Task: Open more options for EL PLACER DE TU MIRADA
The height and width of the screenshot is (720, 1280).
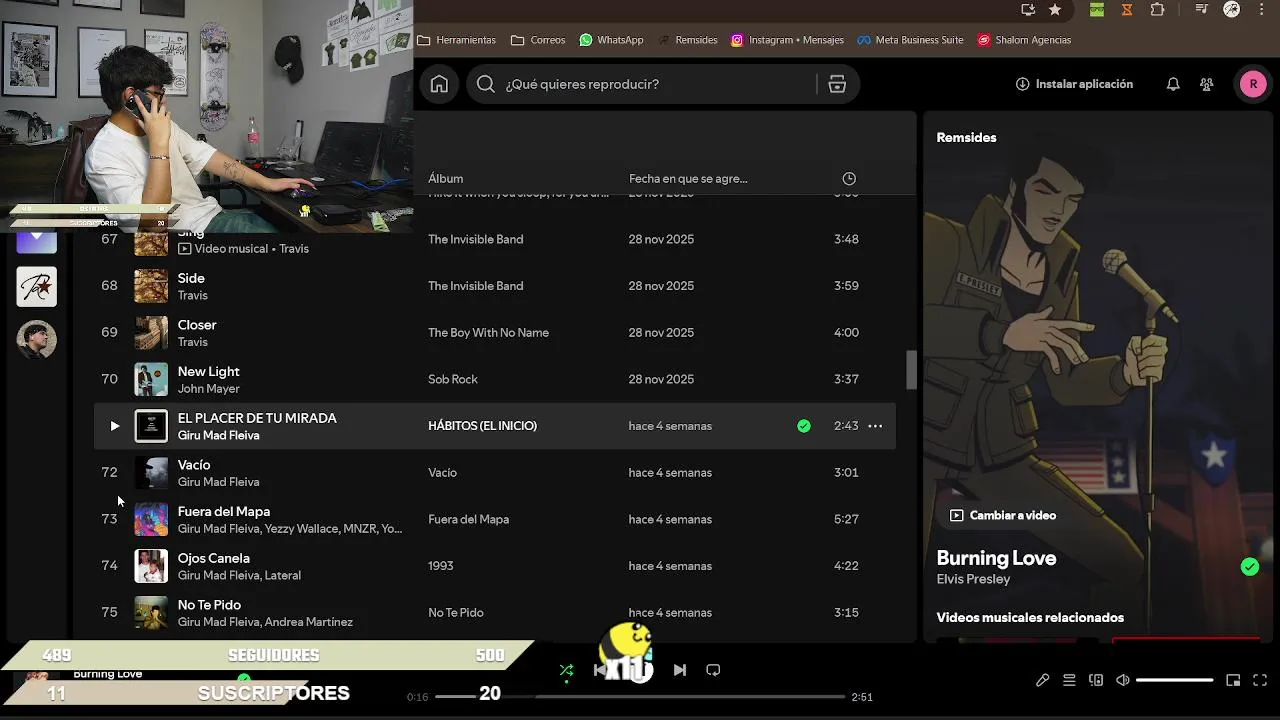Action: (875, 426)
